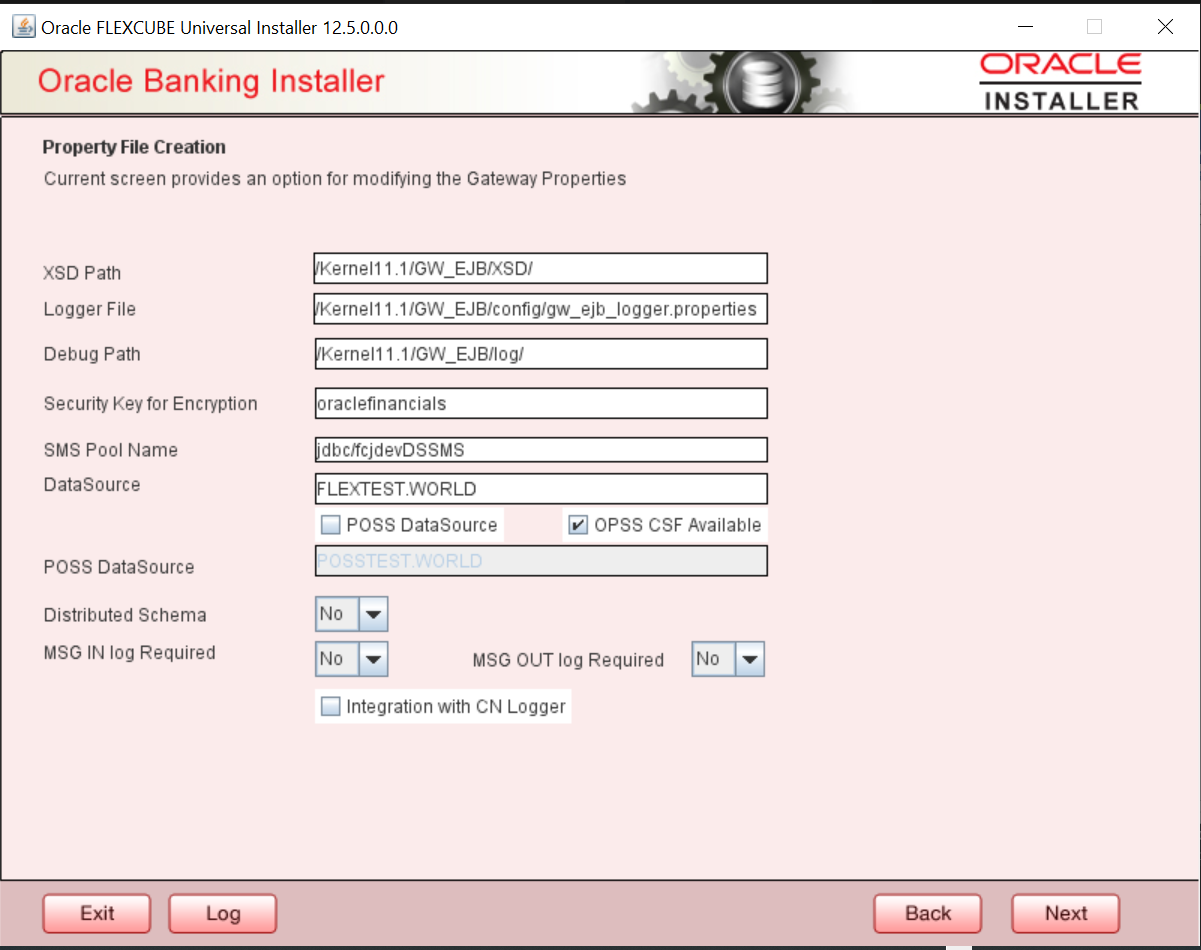Image resolution: width=1201 pixels, height=950 pixels.
Task: Tick Integration with CN Logger checkbox
Action: tap(330, 707)
